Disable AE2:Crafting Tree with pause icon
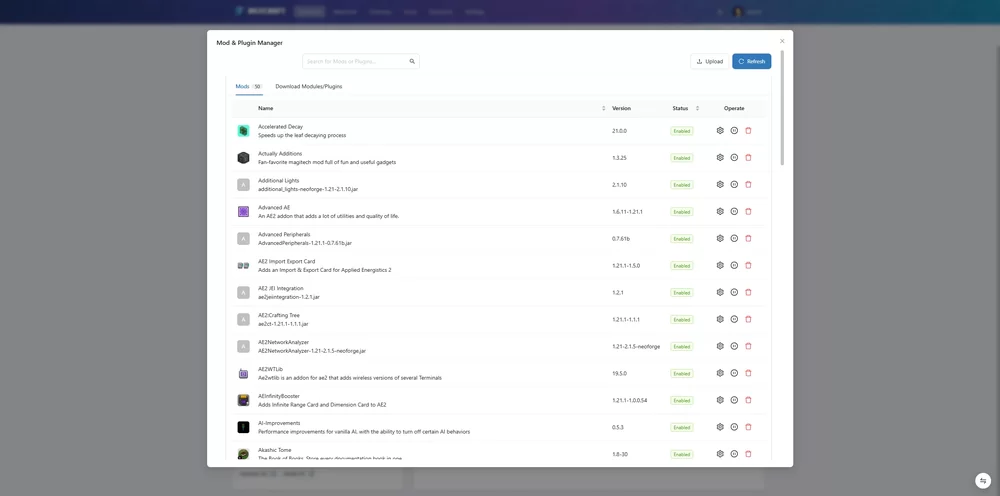 click(x=734, y=319)
